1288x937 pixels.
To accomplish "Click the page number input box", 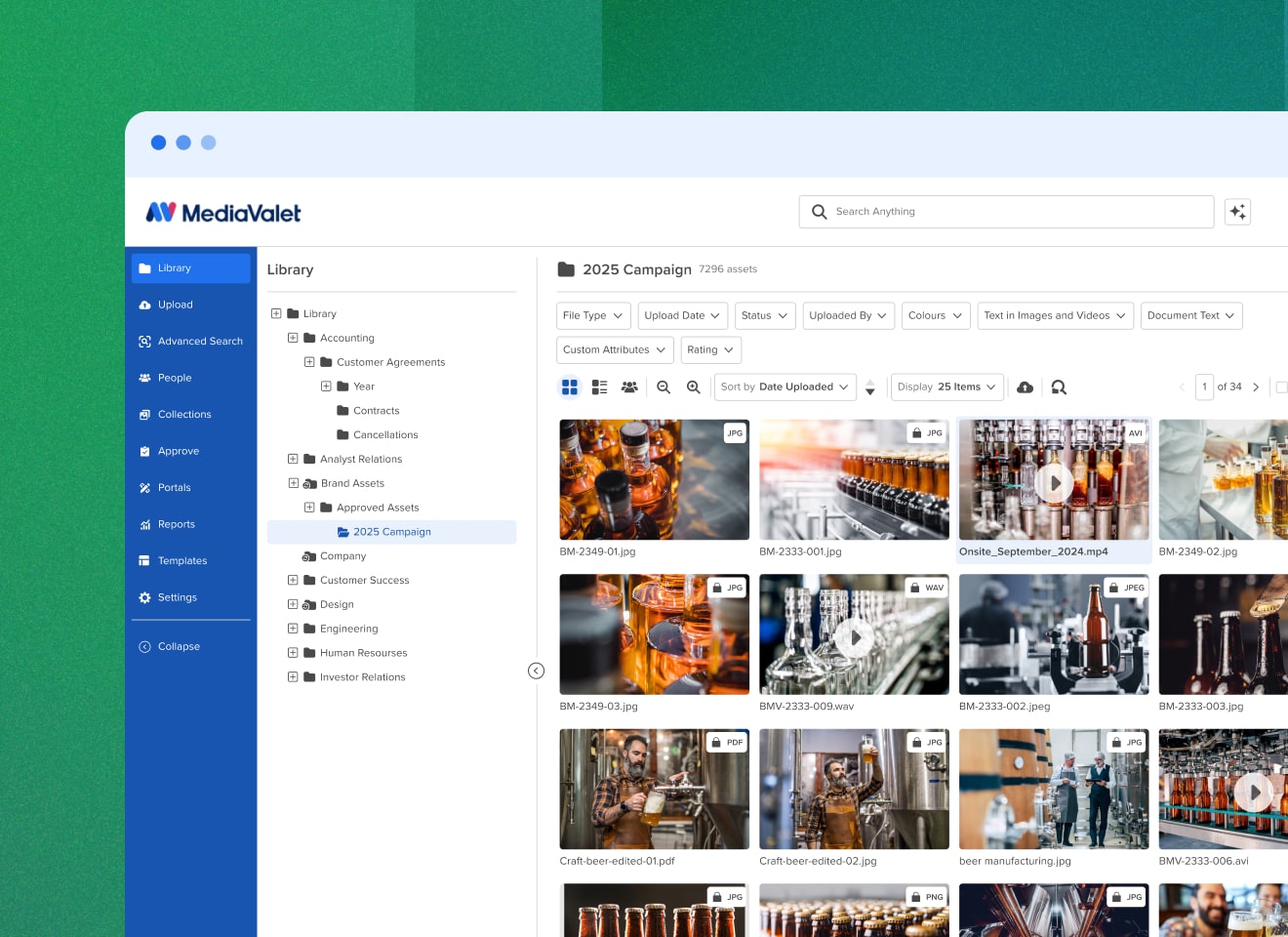I will pyautogui.click(x=1204, y=387).
